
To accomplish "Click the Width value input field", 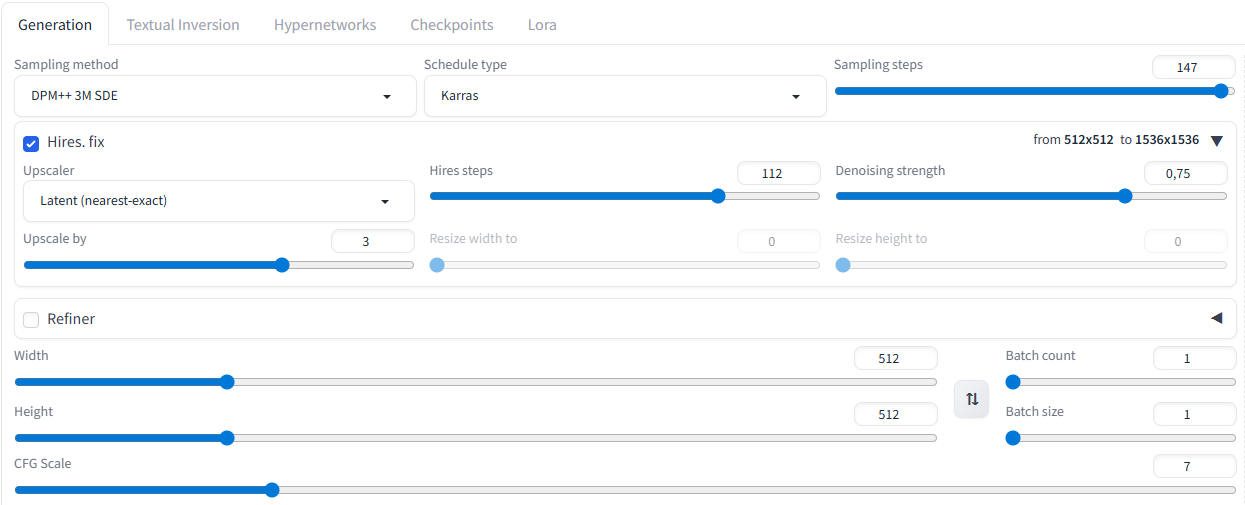I will [896, 358].
